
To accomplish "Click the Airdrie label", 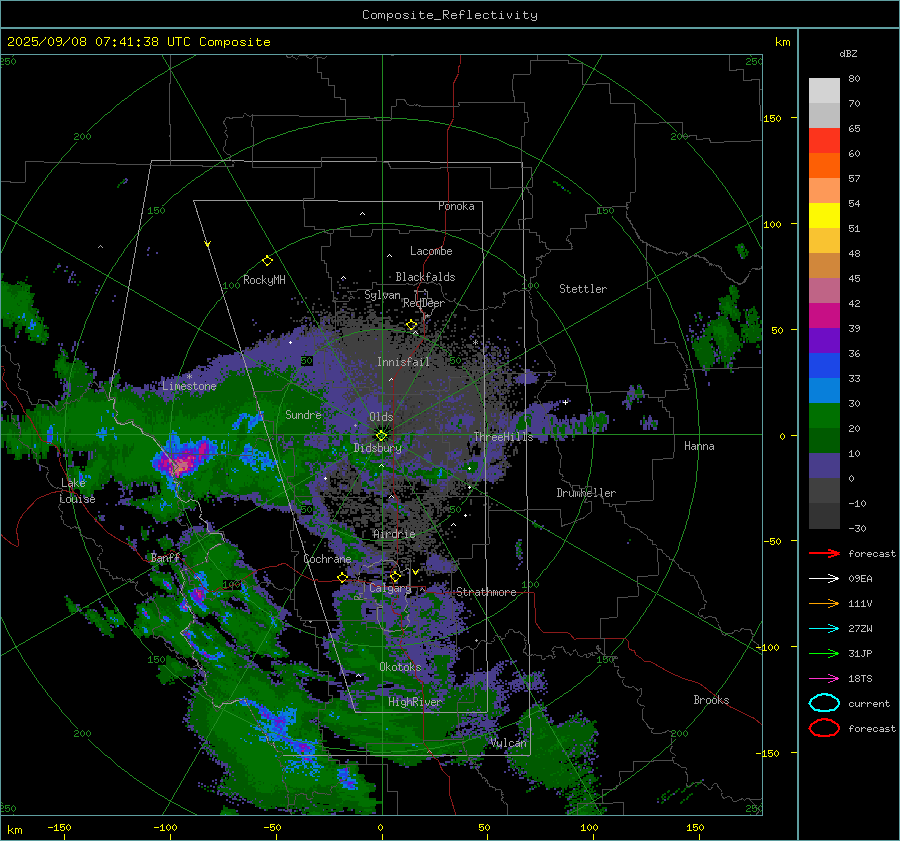I will (394, 534).
